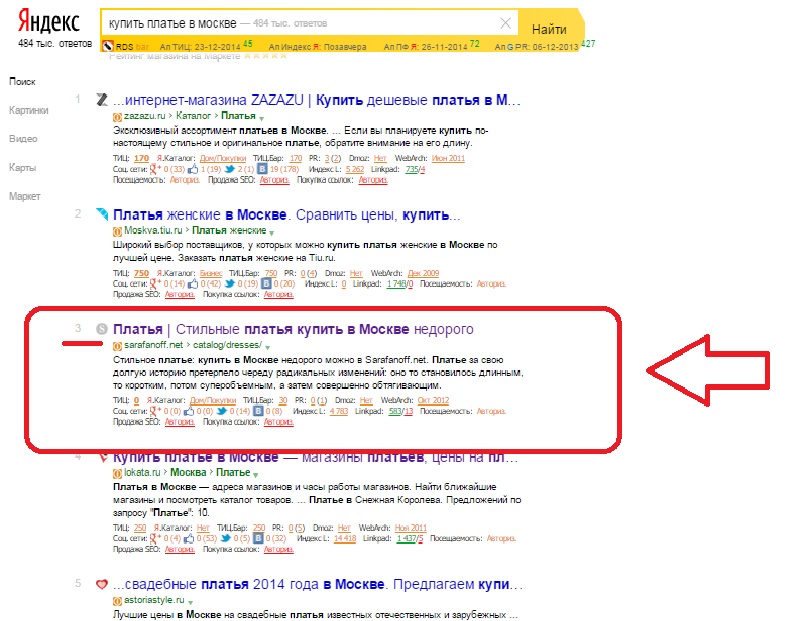Open the ZAZAZU store result title
This screenshot has width=807, height=621.
pos(317,100)
